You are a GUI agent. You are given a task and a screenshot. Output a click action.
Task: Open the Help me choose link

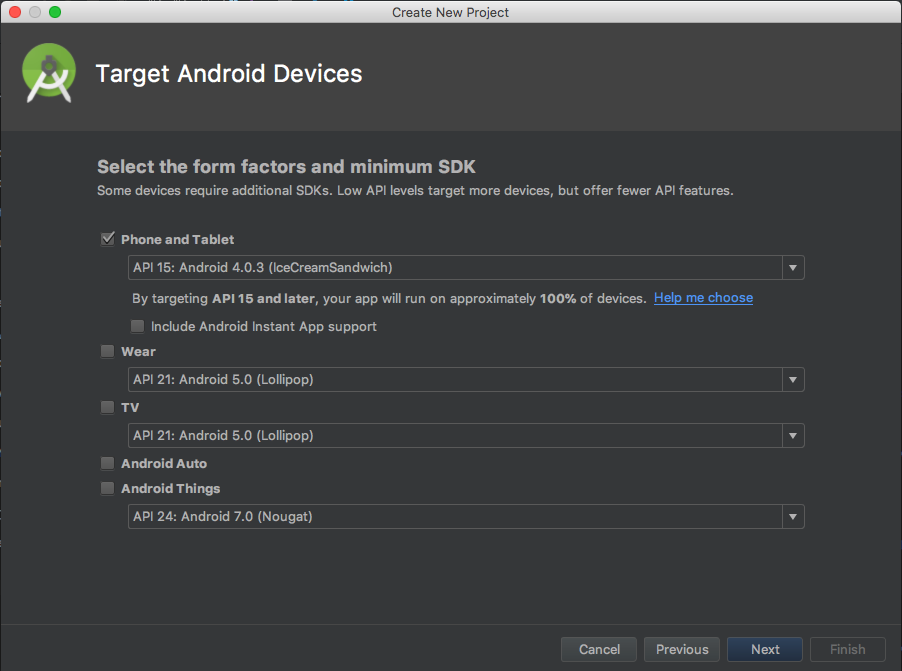tap(703, 298)
